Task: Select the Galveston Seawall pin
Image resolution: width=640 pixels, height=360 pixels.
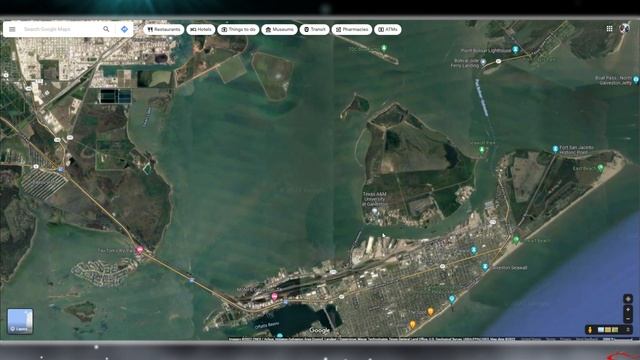Action: 485,267
